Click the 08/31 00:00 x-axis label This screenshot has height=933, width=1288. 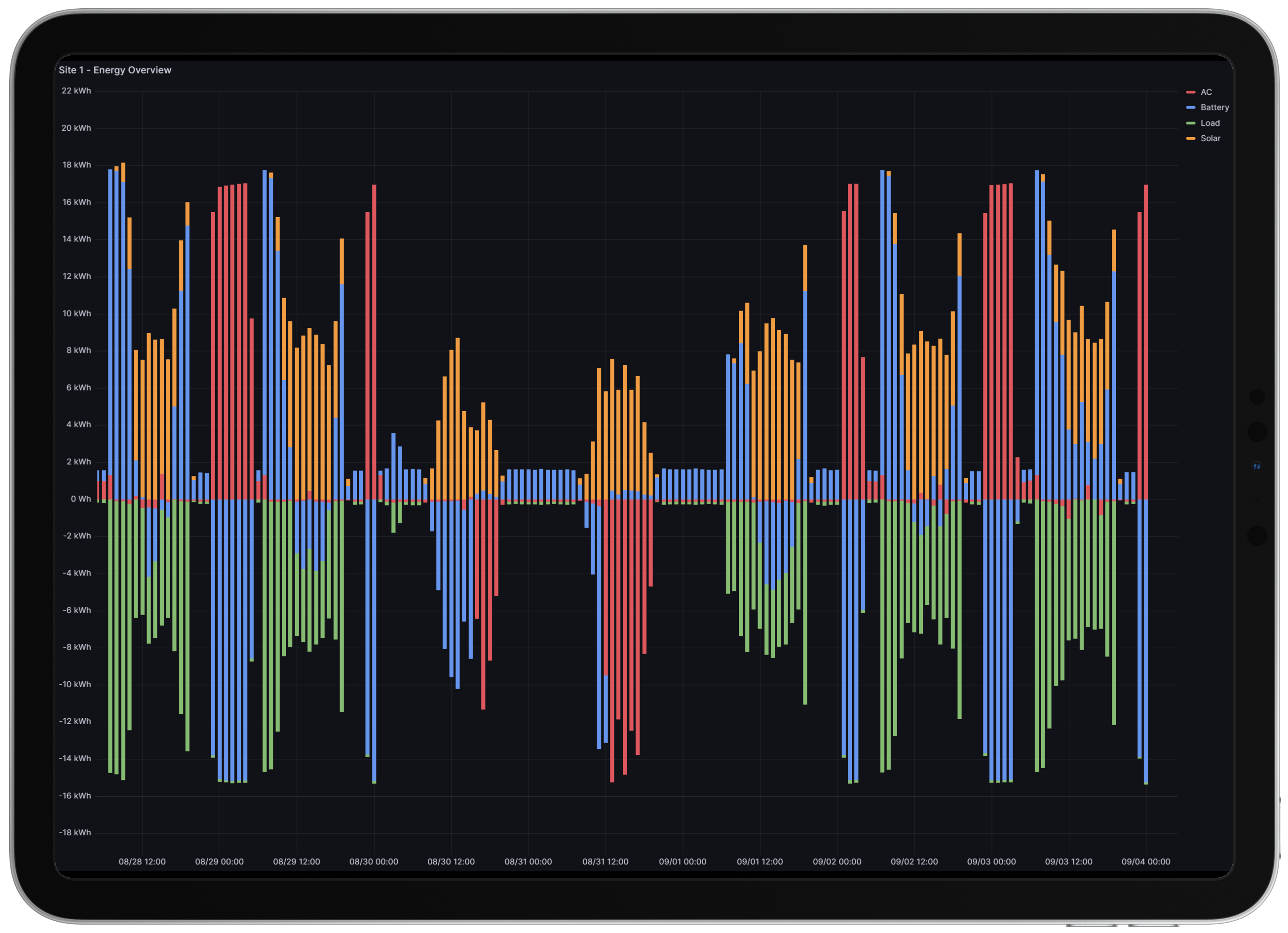(x=528, y=861)
